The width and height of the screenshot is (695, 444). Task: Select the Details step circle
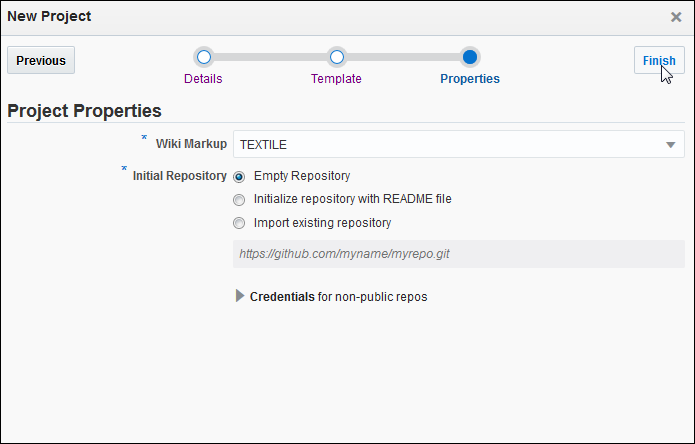click(203, 57)
